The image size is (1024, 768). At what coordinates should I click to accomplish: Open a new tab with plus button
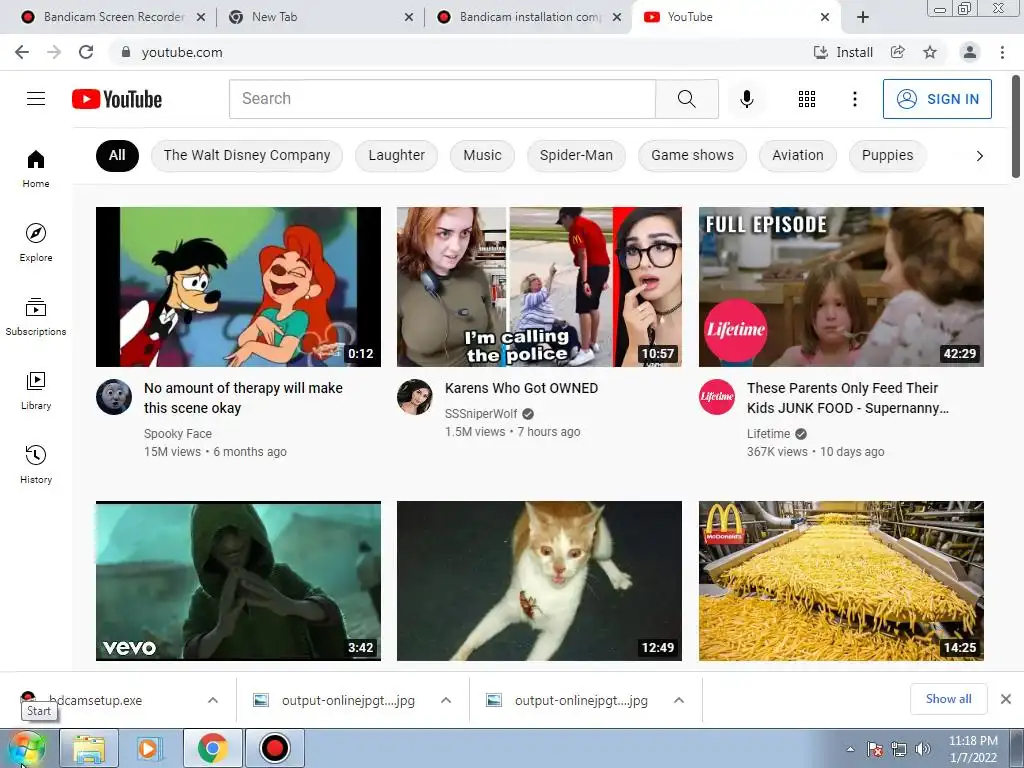pos(863,17)
